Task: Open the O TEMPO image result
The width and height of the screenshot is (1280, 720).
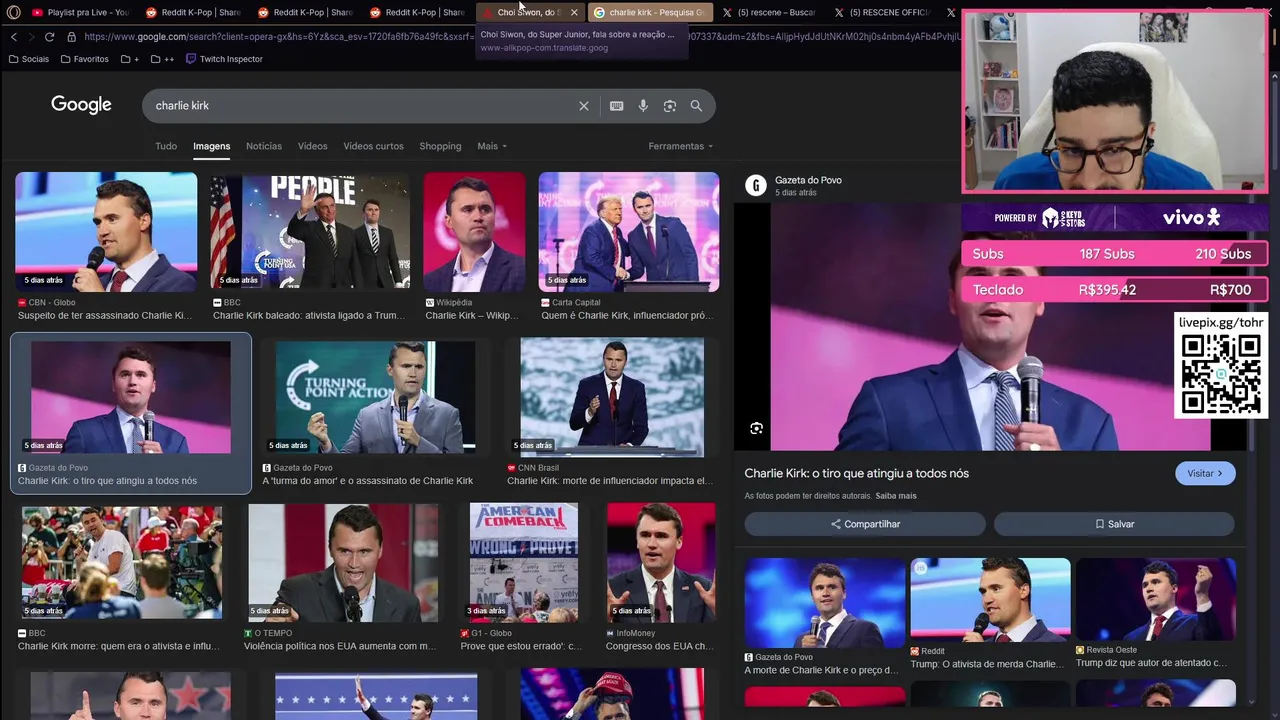Action: [x=343, y=561]
